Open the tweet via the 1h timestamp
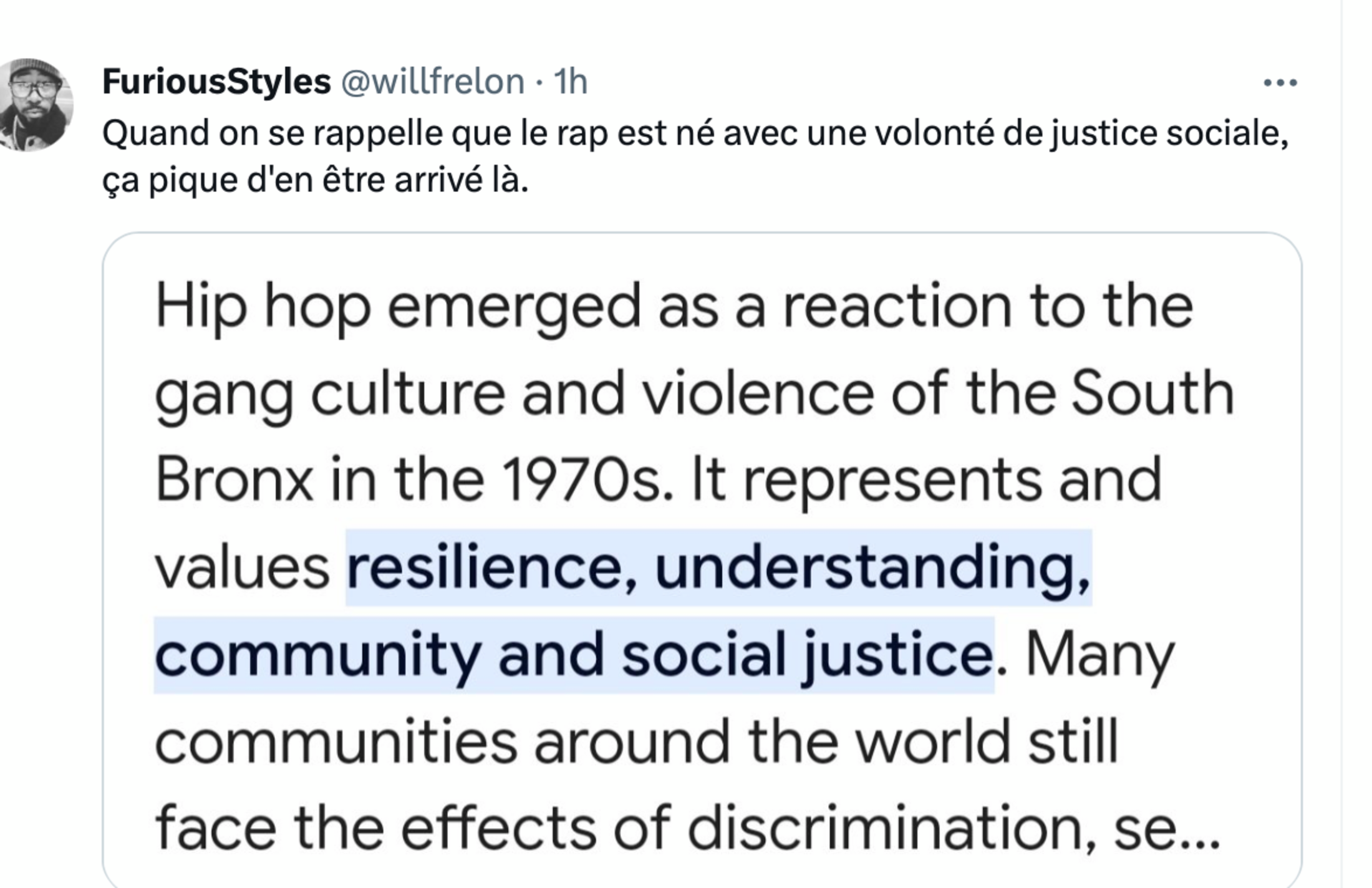 [571, 82]
